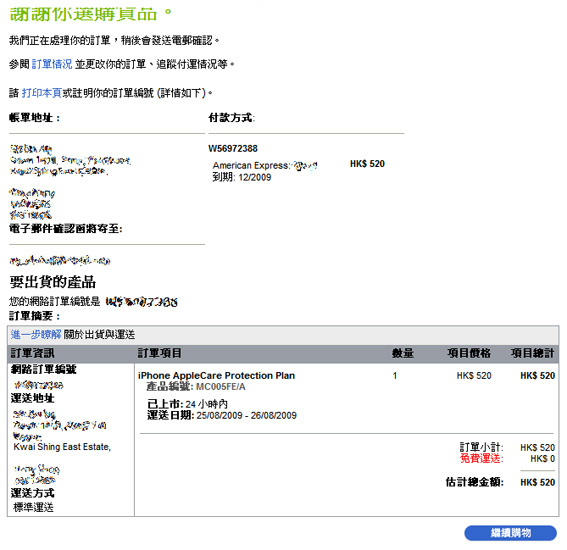Click the American Express payment line
The height and width of the screenshot is (550, 567).
tap(265, 166)
